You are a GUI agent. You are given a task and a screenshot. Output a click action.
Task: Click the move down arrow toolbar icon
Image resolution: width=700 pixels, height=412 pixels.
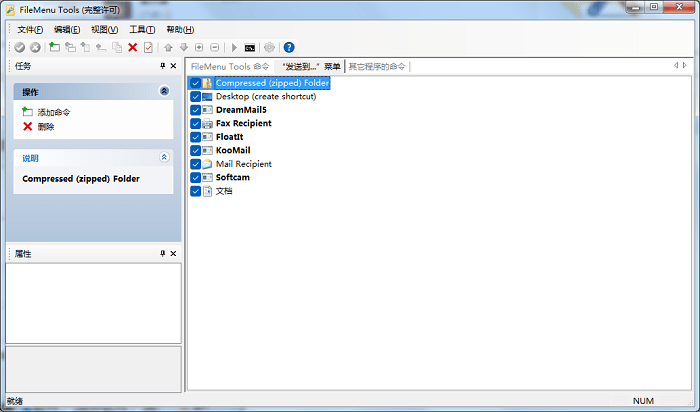click(x=183, y=47)
